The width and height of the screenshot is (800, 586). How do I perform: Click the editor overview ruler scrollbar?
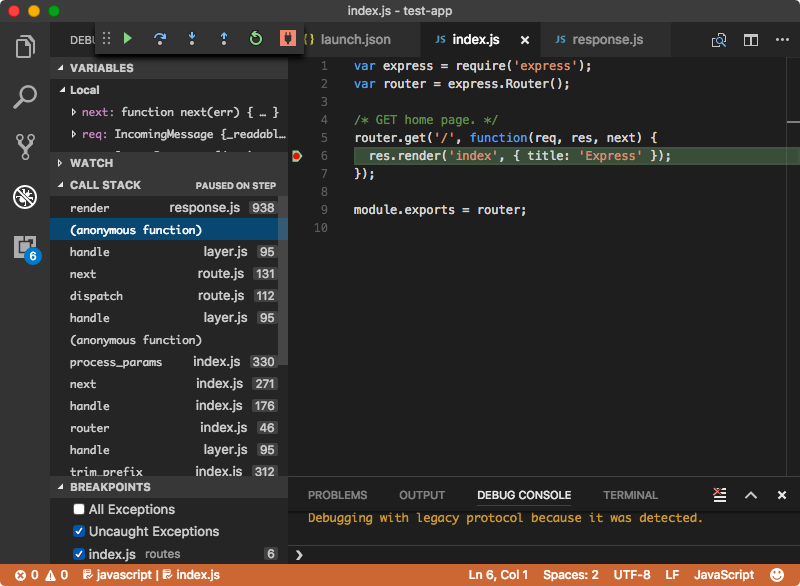click(x=793, y=265)
